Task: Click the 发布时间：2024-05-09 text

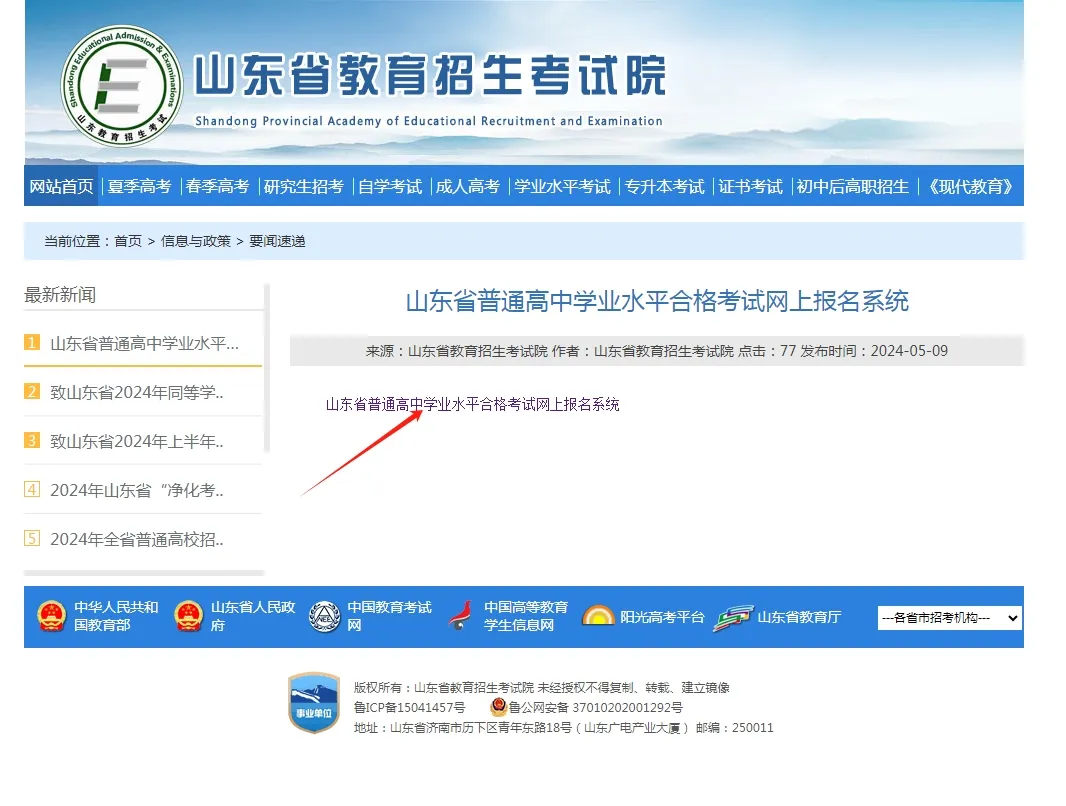Action: pos(874,351)
